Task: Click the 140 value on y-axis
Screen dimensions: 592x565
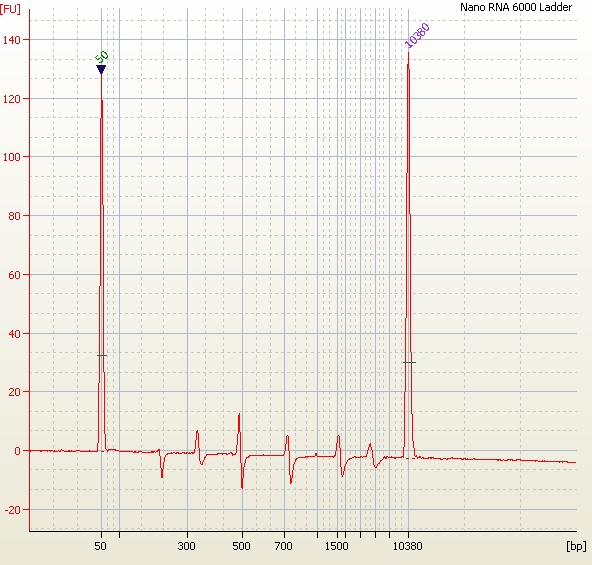Action: click(x=11, y=40)
